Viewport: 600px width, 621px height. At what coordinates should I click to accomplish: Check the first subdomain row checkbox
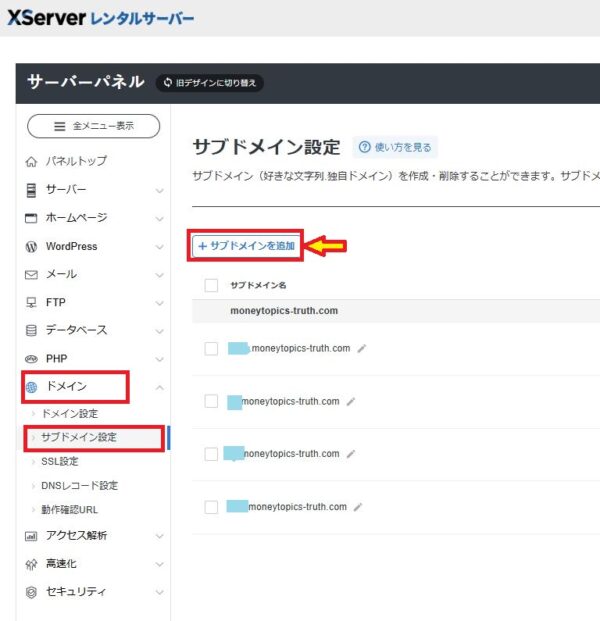click(x=211, y=348)
